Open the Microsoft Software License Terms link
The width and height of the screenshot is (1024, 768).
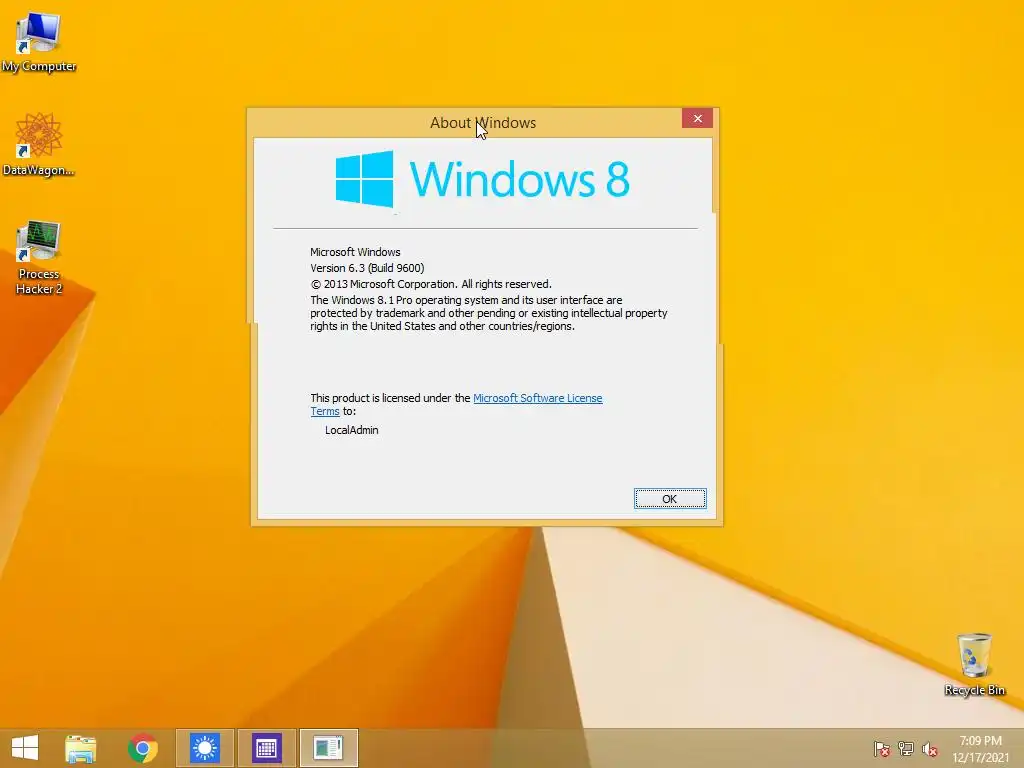pyautogui.click(x=537, y=398)
